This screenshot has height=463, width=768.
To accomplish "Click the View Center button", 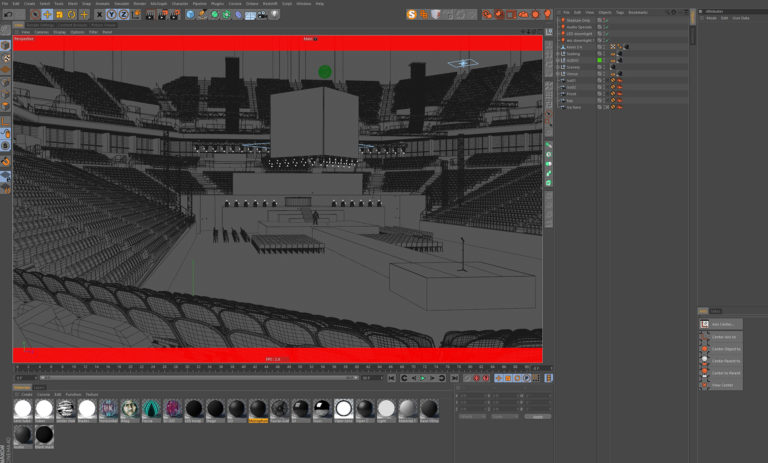I will tap(720, 385).
